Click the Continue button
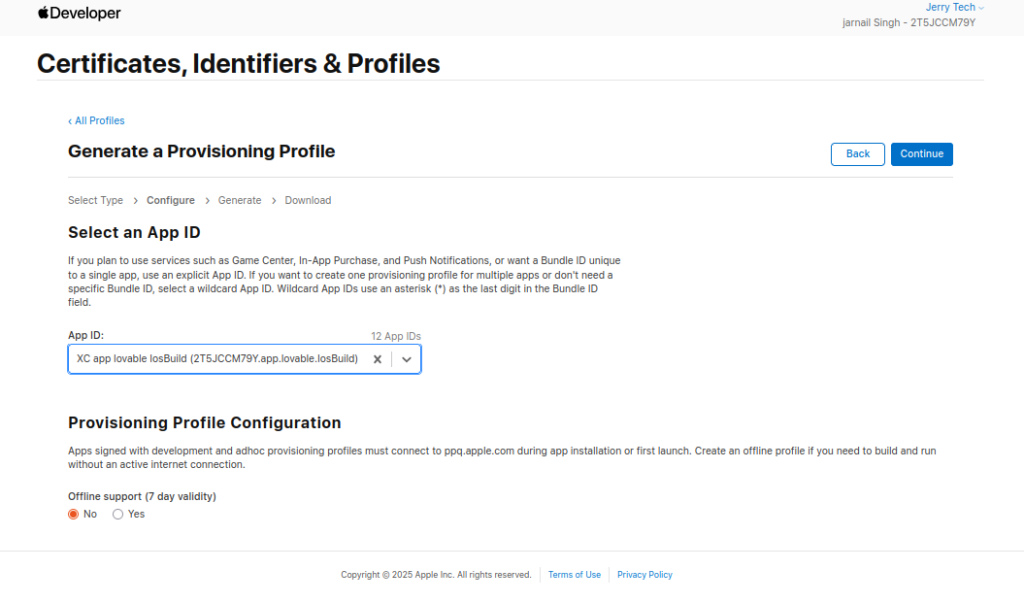The width and height of the screenshot is (1024, 603). [x=921, y=154]
